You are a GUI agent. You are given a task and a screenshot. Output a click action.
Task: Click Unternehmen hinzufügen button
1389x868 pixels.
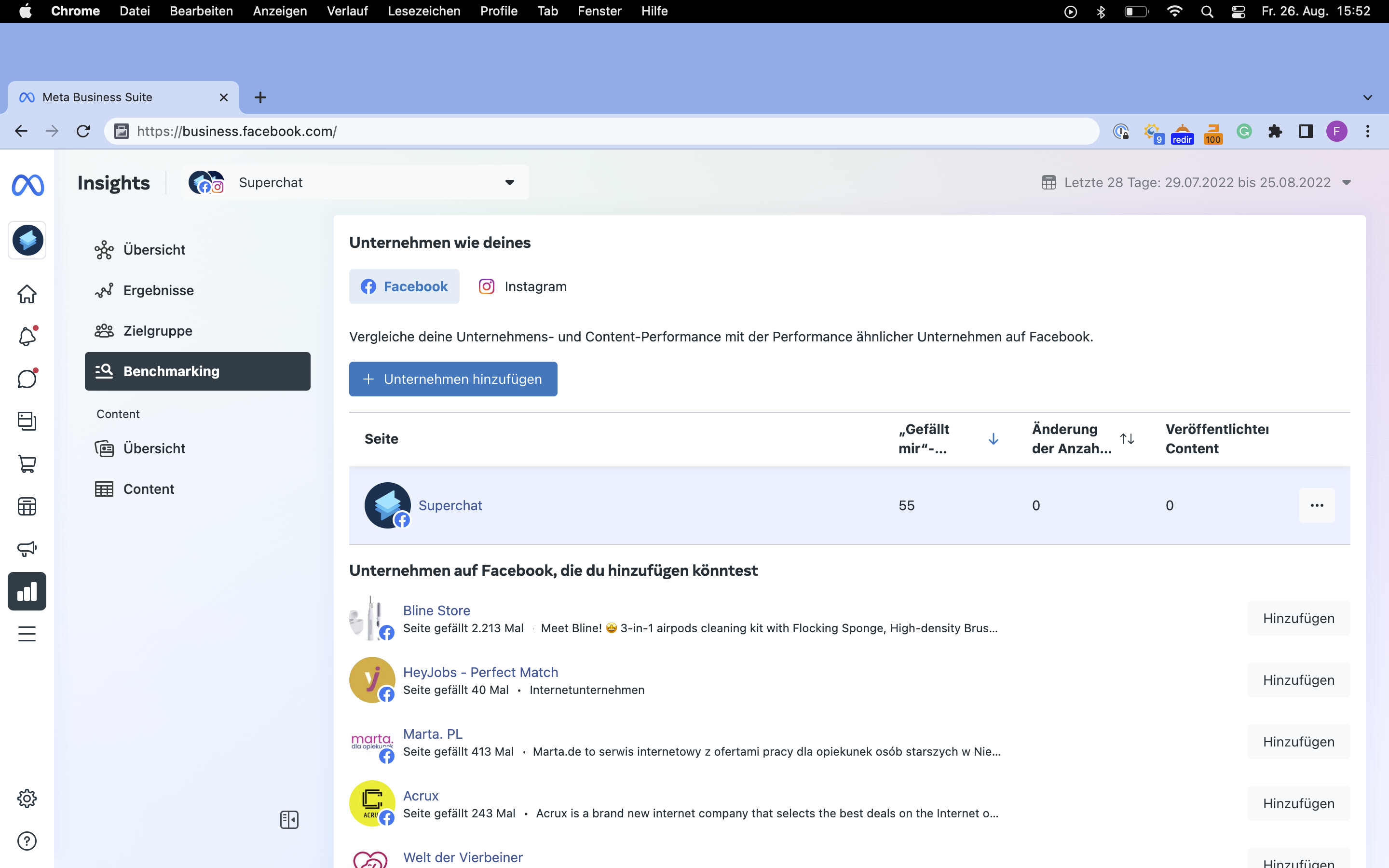click(x=453, y=379)
